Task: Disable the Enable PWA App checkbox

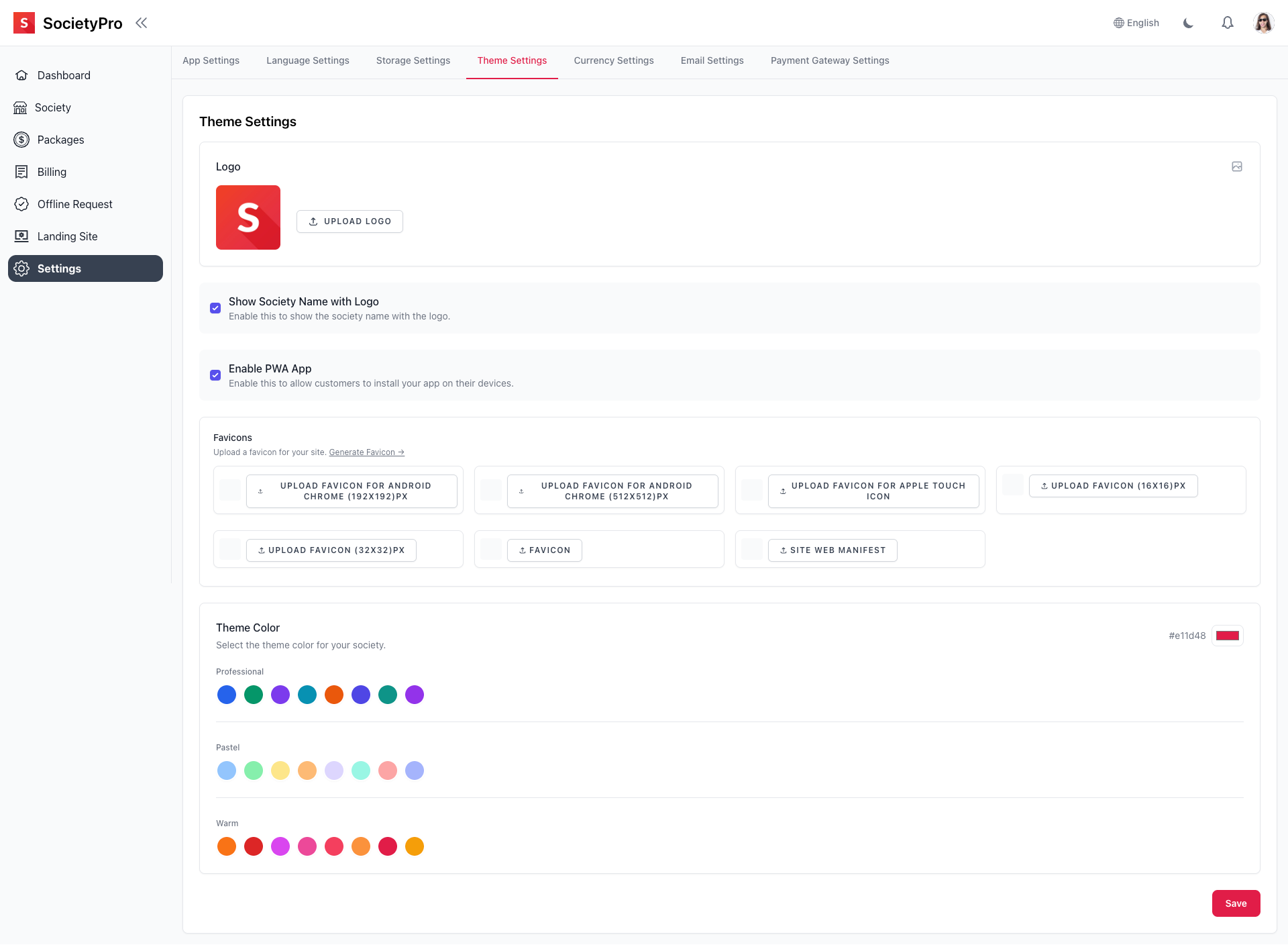Action: (215, 375)
